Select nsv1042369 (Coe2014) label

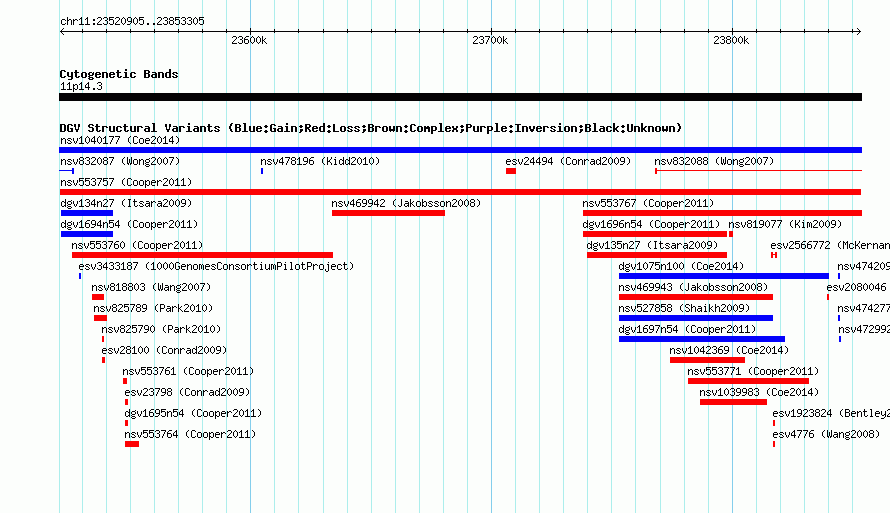coord(729,350)
